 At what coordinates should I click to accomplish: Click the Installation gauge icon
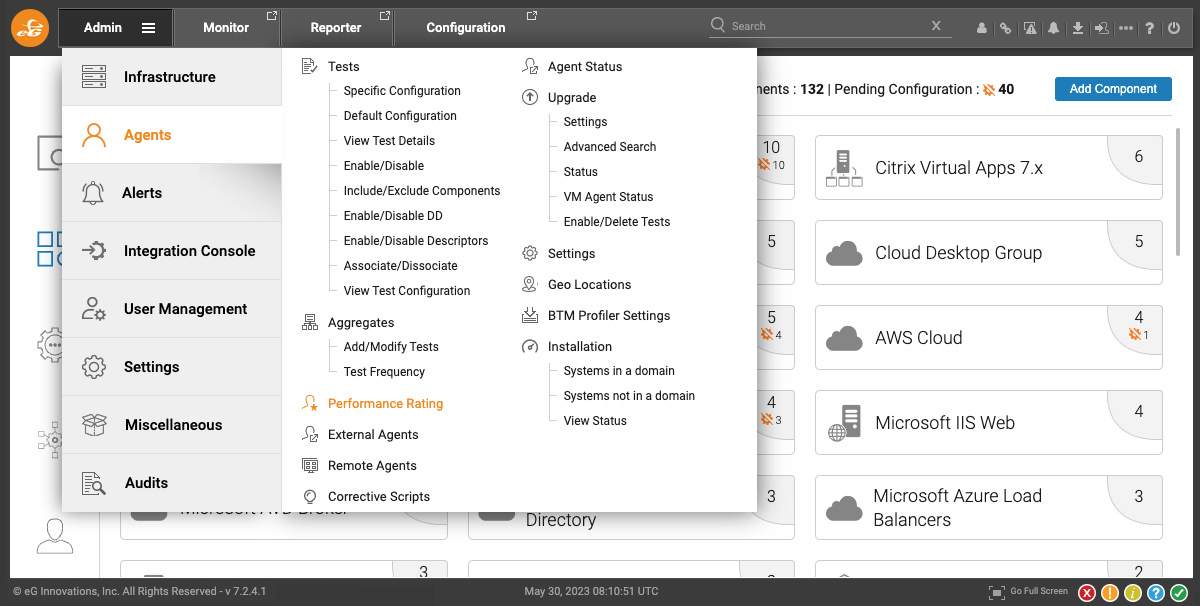[x=530, y=346]
